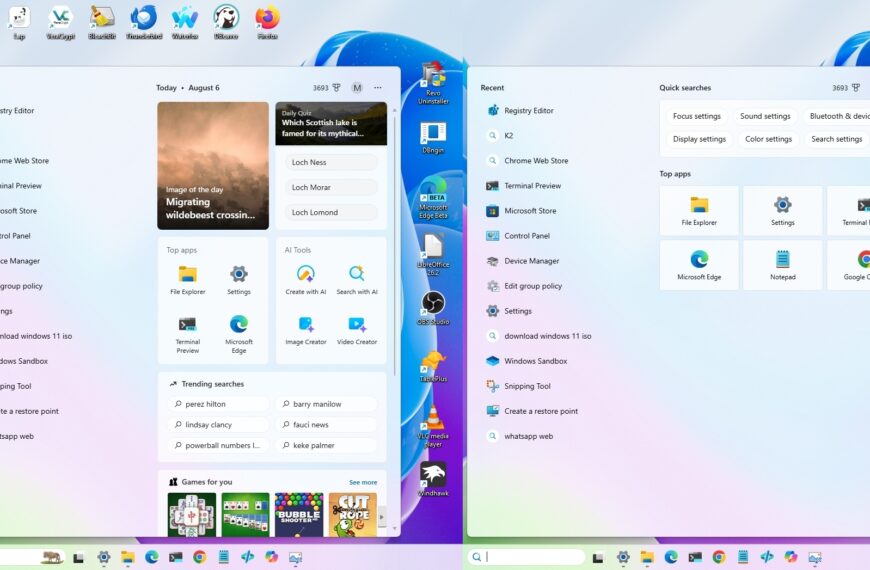
Task: Select the LibreOffice 26.2 desktop icon
Action: pyautogui.click(x=433, y=255)
